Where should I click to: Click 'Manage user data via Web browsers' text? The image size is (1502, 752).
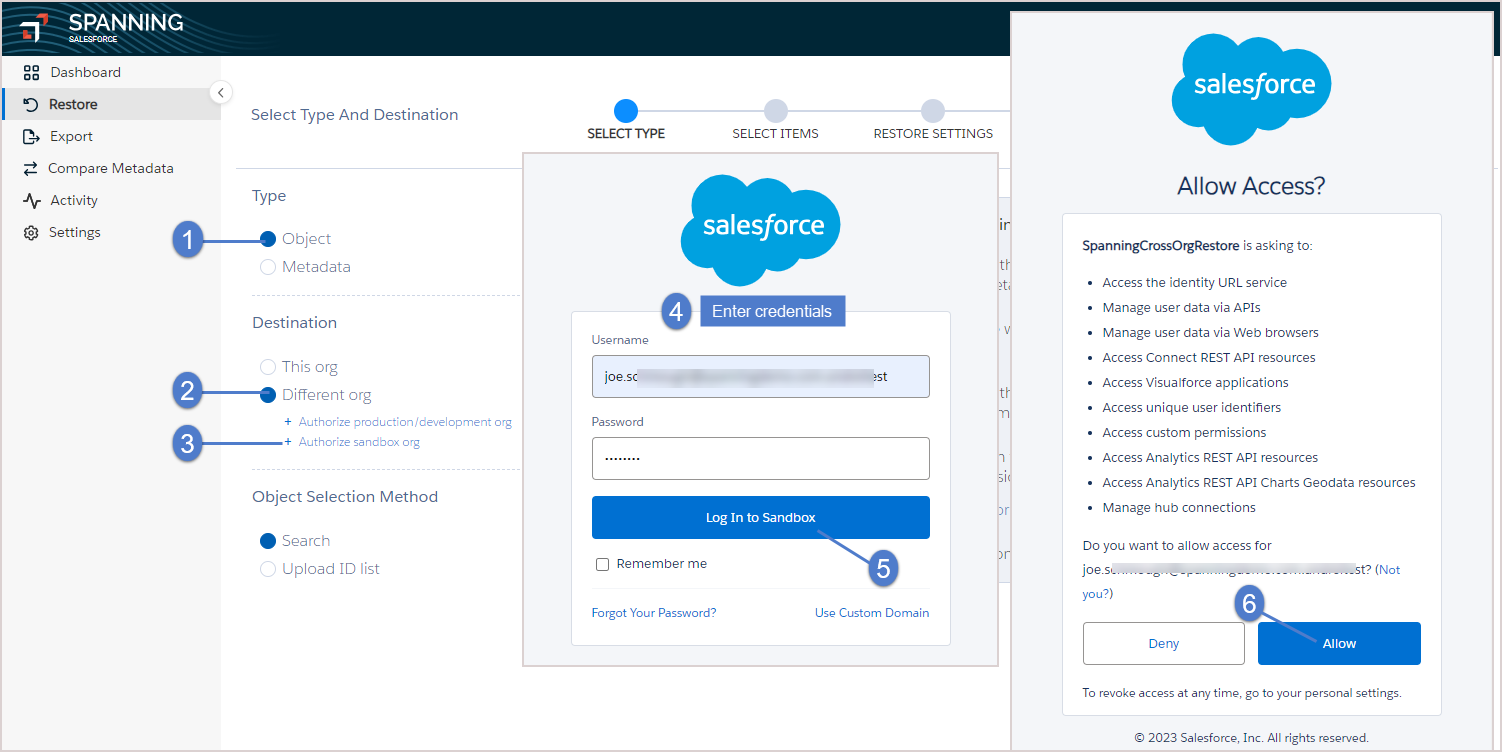click(x=1211, y=333)
